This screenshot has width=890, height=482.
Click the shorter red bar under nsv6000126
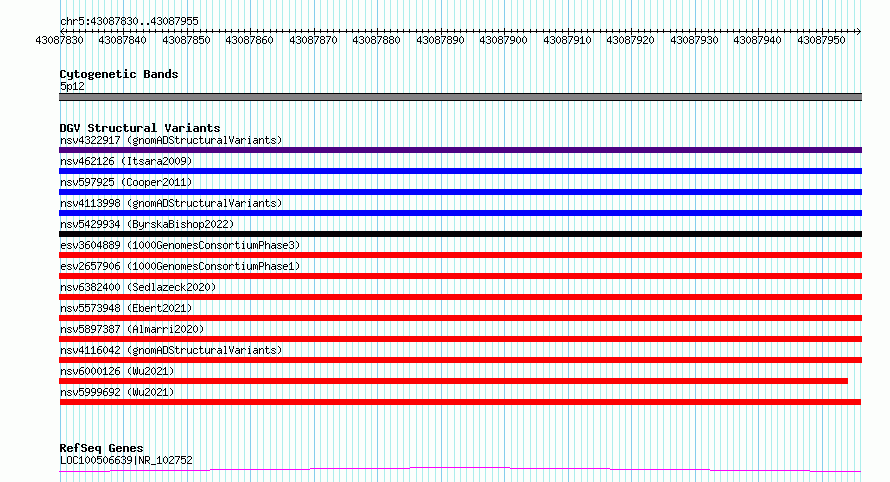coord(454,381)
